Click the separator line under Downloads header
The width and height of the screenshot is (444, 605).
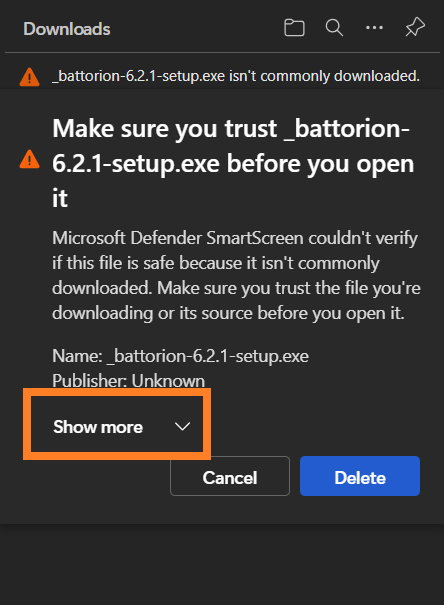click(222, 52)
